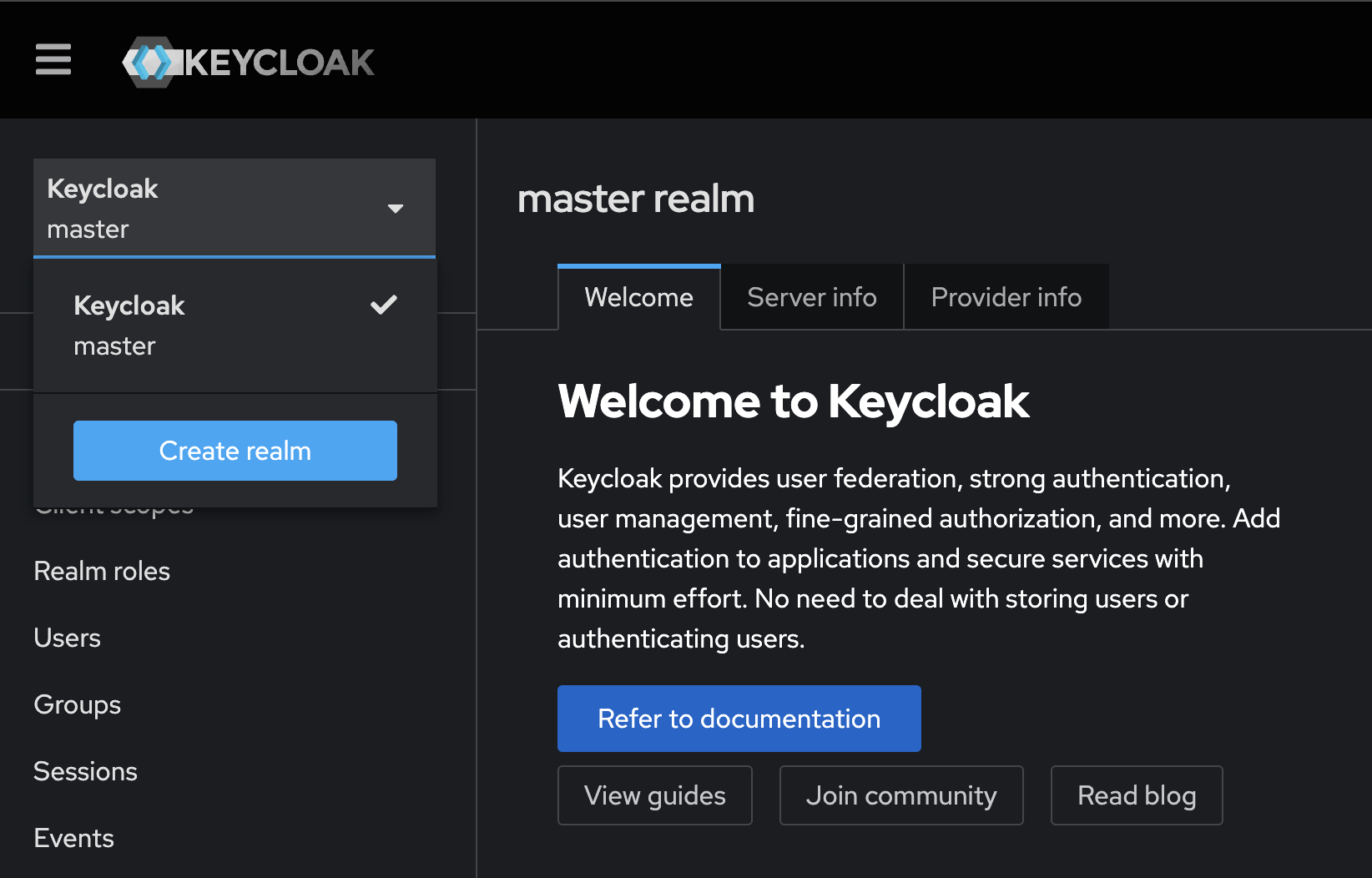
Task: Switch to the Welcome tab
Action: pos(638,298)
